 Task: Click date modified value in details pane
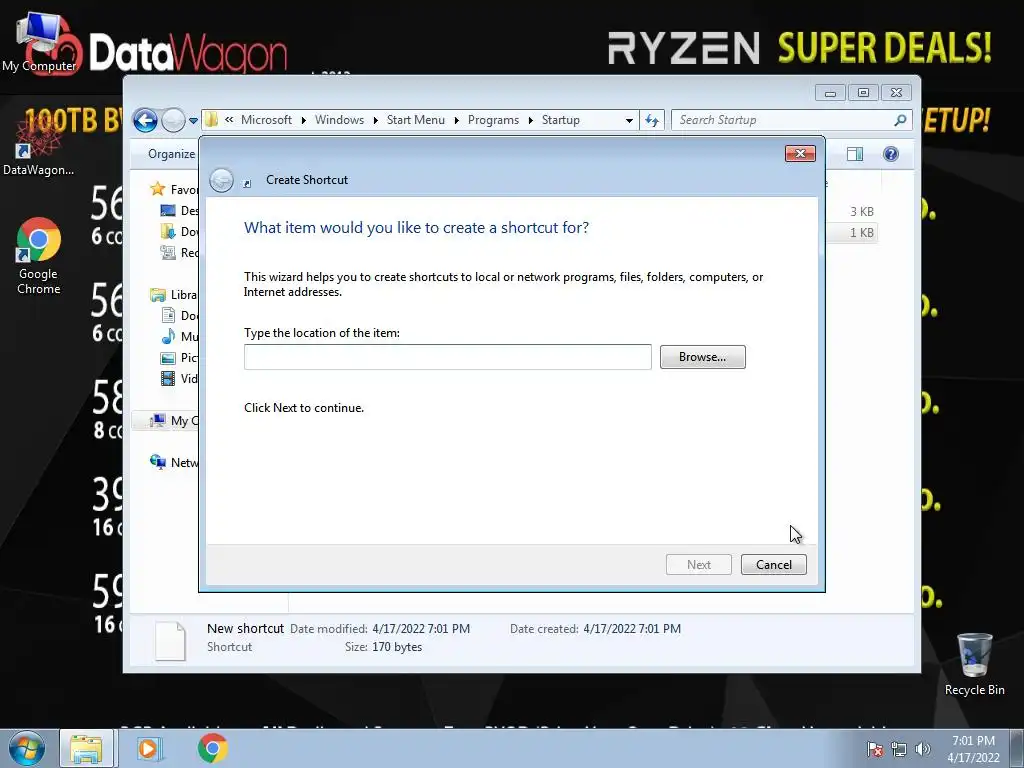tap(421, 629)
